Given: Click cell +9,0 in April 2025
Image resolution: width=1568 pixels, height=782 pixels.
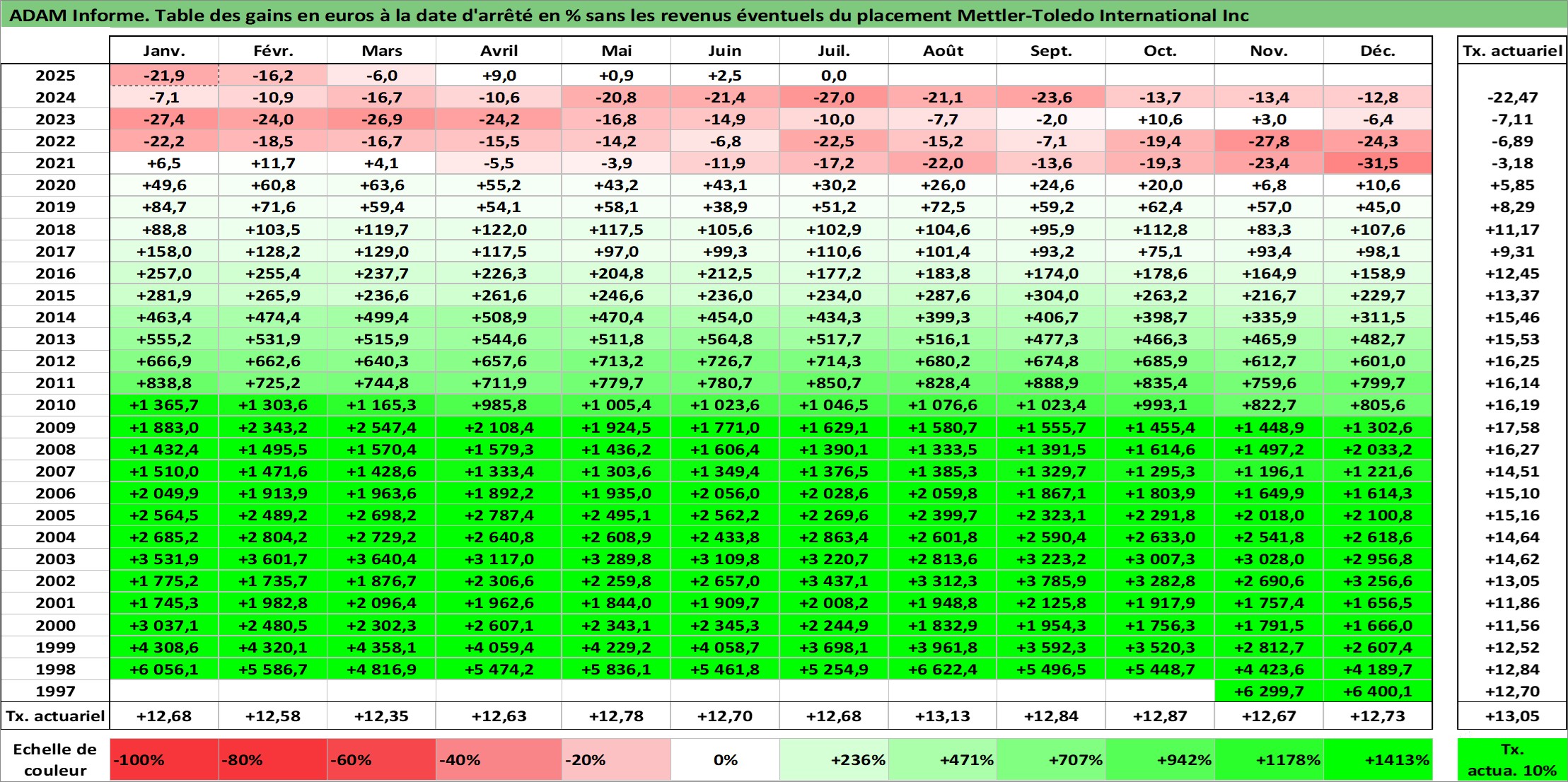Looking at the screenshot, I should point(499,76).
